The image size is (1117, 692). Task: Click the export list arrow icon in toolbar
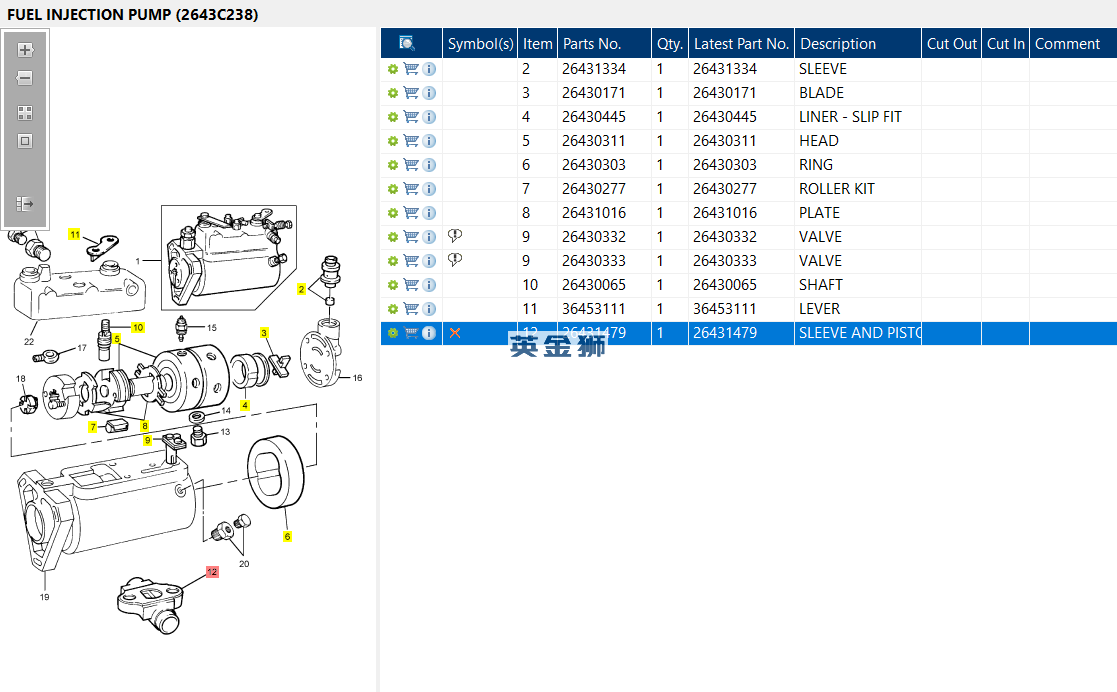[25, 204]
